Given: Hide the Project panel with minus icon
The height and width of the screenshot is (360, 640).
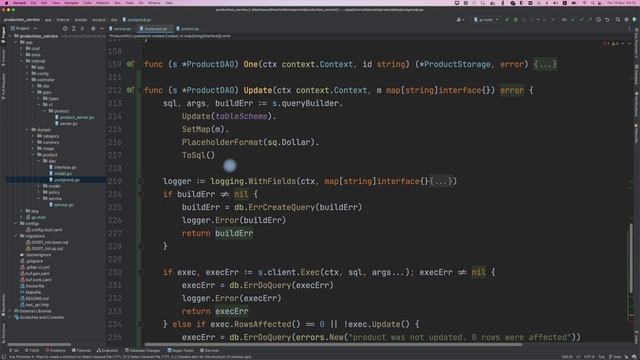Looking at the screenshot, I should click(102, 29).
